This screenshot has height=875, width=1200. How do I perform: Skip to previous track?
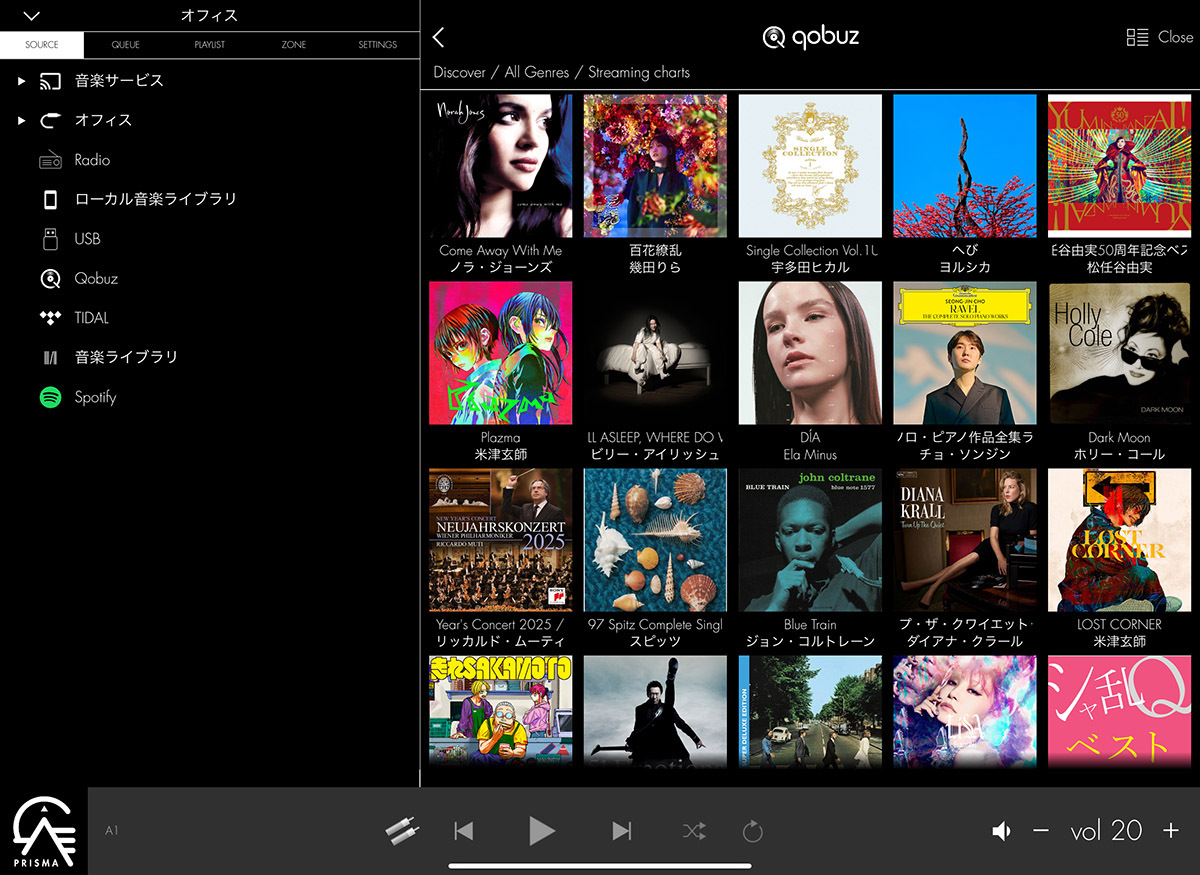(463, 831)
